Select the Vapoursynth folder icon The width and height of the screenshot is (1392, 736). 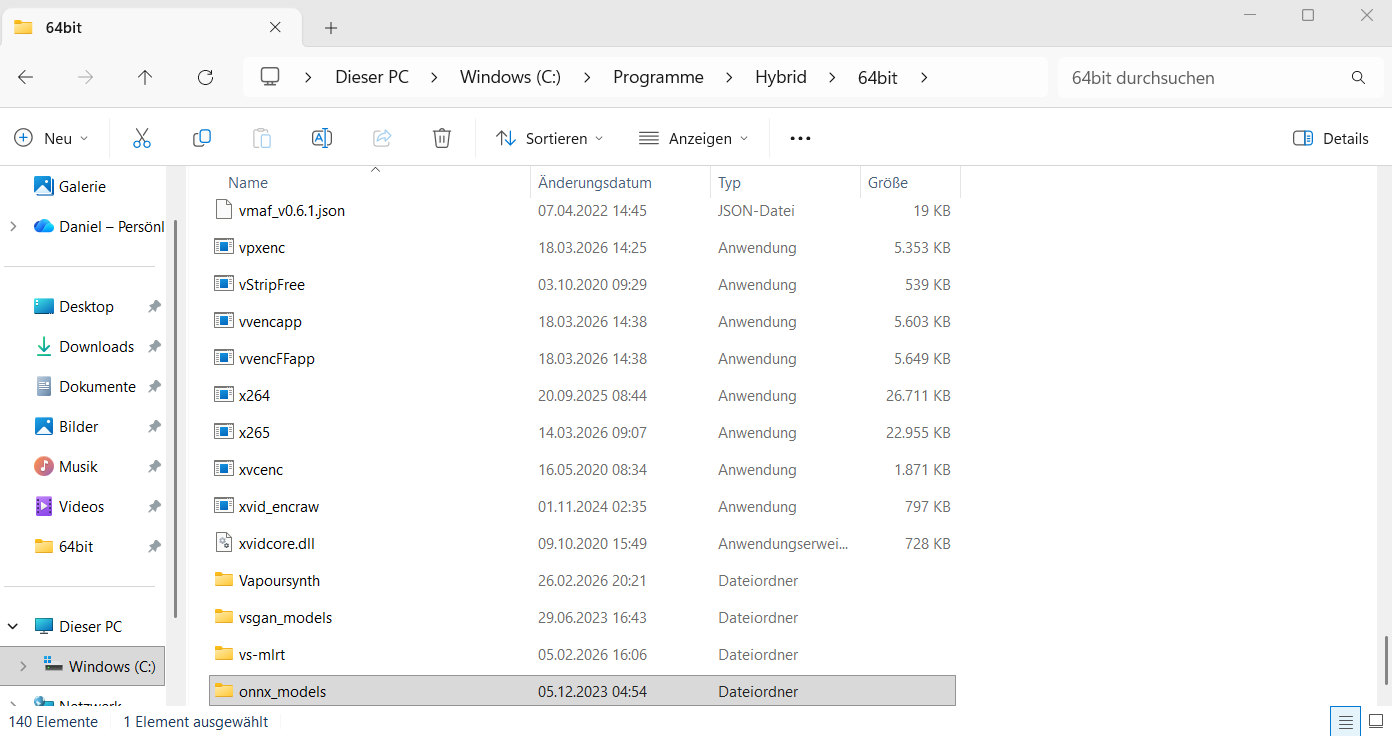pyautogui.click(x=224, y=580)
